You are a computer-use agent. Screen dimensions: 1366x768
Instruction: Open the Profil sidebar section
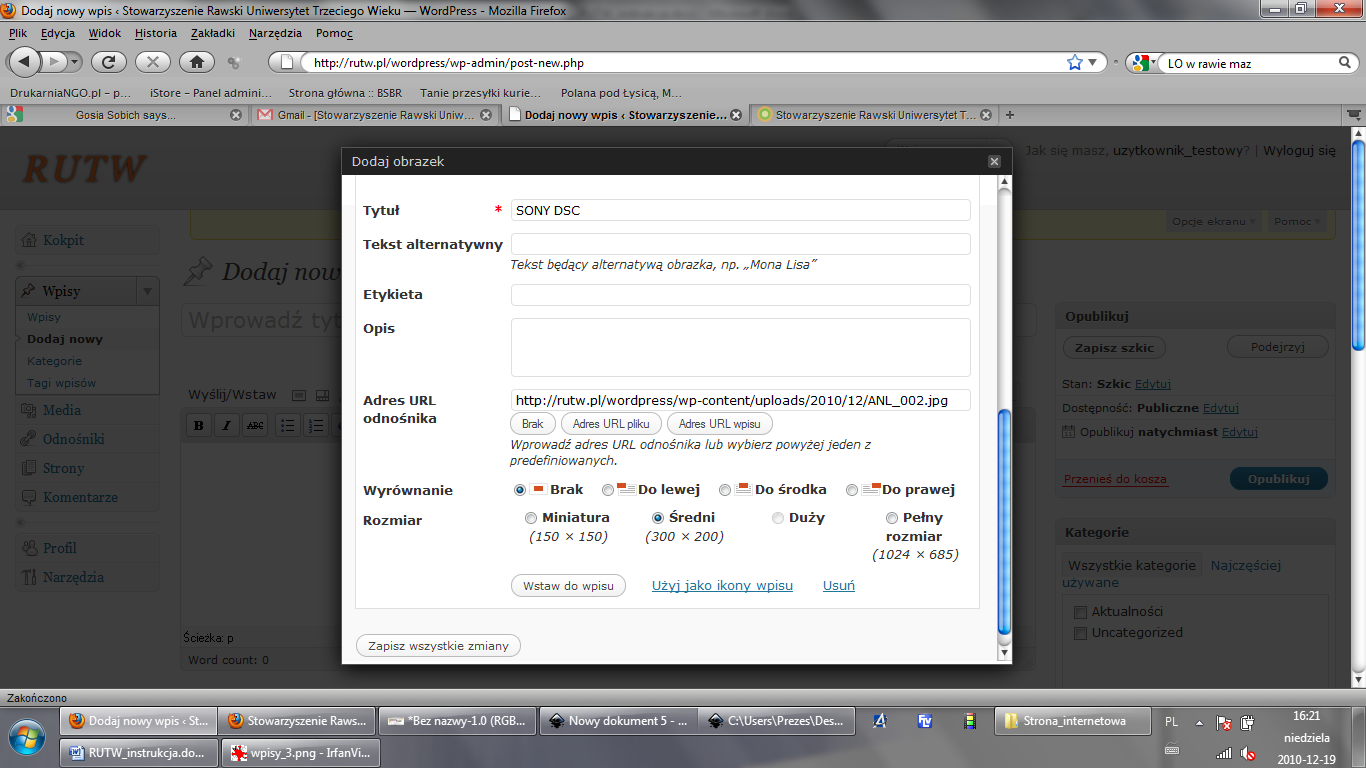60,548
